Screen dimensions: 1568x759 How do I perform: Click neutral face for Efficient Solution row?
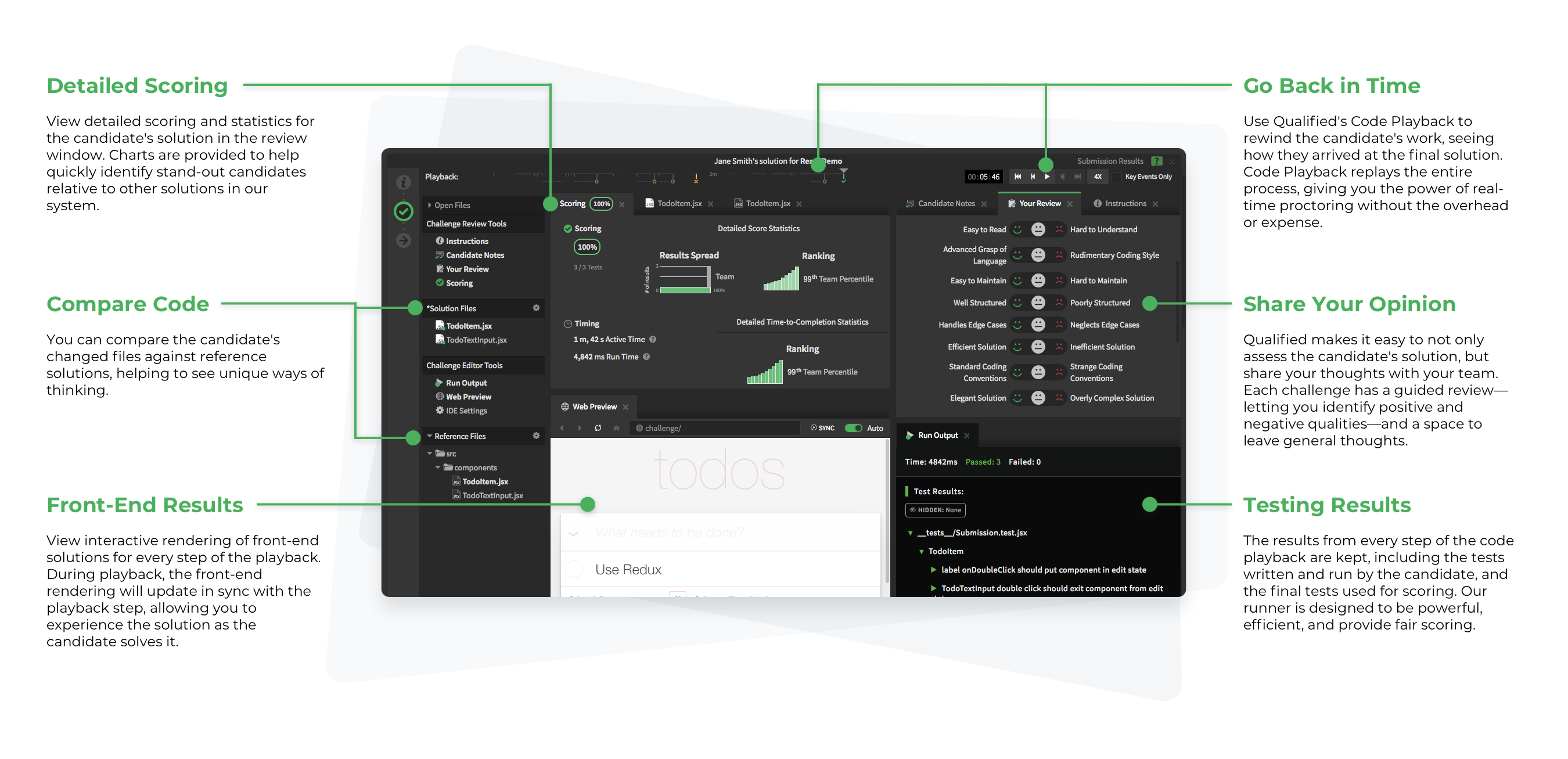1038,346
